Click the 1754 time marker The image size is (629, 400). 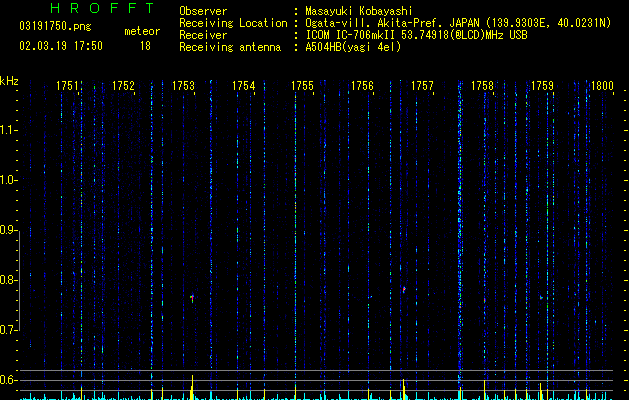click(x=243, y=86)
